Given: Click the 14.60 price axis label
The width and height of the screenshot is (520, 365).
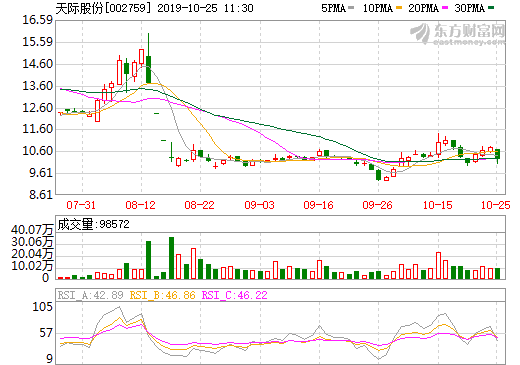Looking at the screenshot, I should tap(38, 64).
